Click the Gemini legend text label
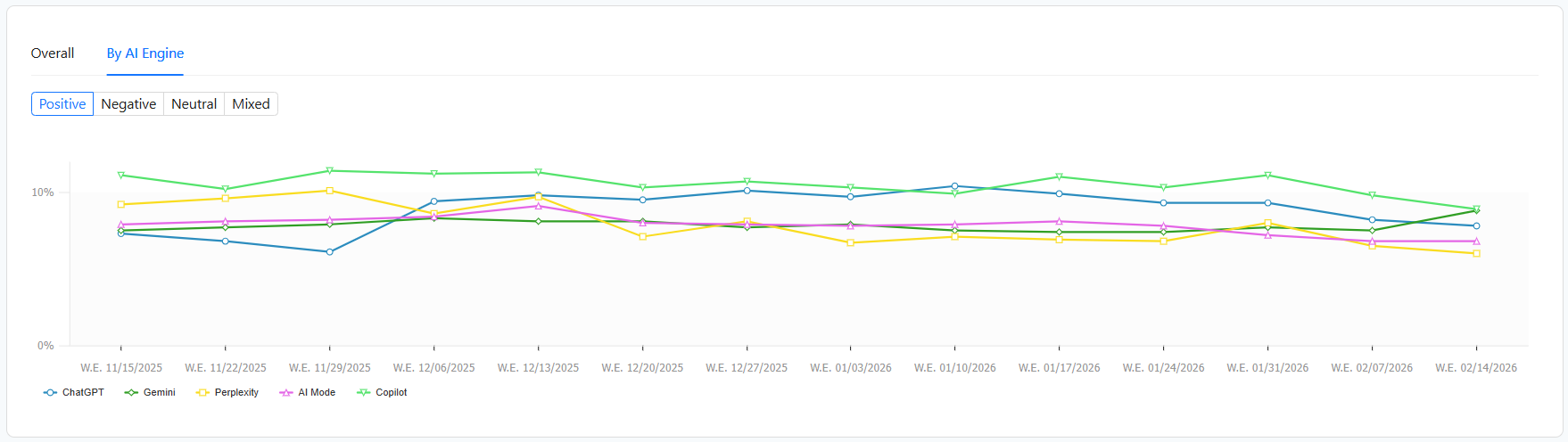Screen dimensions: 1568x442 pyautogui.click(x=159, y=393)
